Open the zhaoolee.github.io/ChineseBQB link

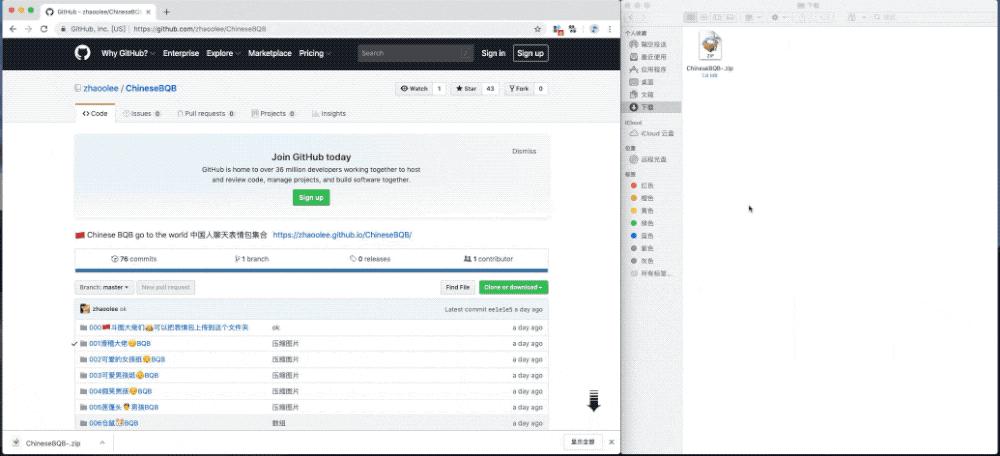point(342,235)
